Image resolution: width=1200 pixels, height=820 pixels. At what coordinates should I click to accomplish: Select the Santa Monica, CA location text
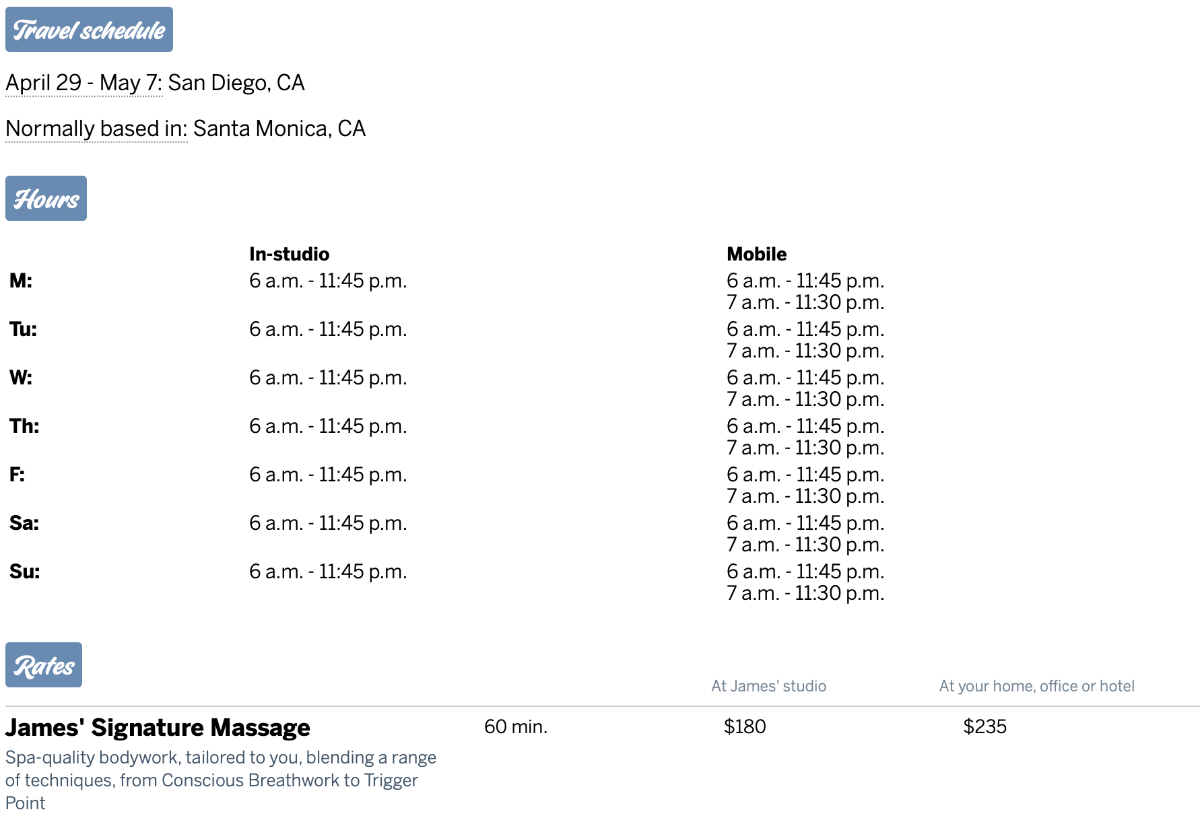click(x=280, y=128)
